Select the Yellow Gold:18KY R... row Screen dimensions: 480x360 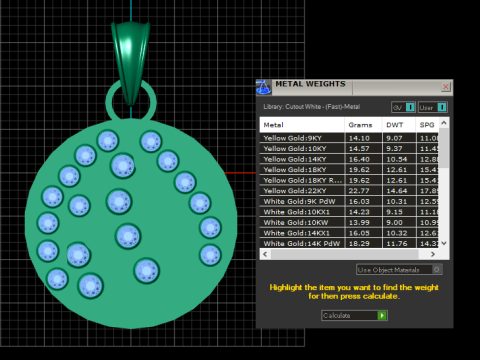(349, 180)
